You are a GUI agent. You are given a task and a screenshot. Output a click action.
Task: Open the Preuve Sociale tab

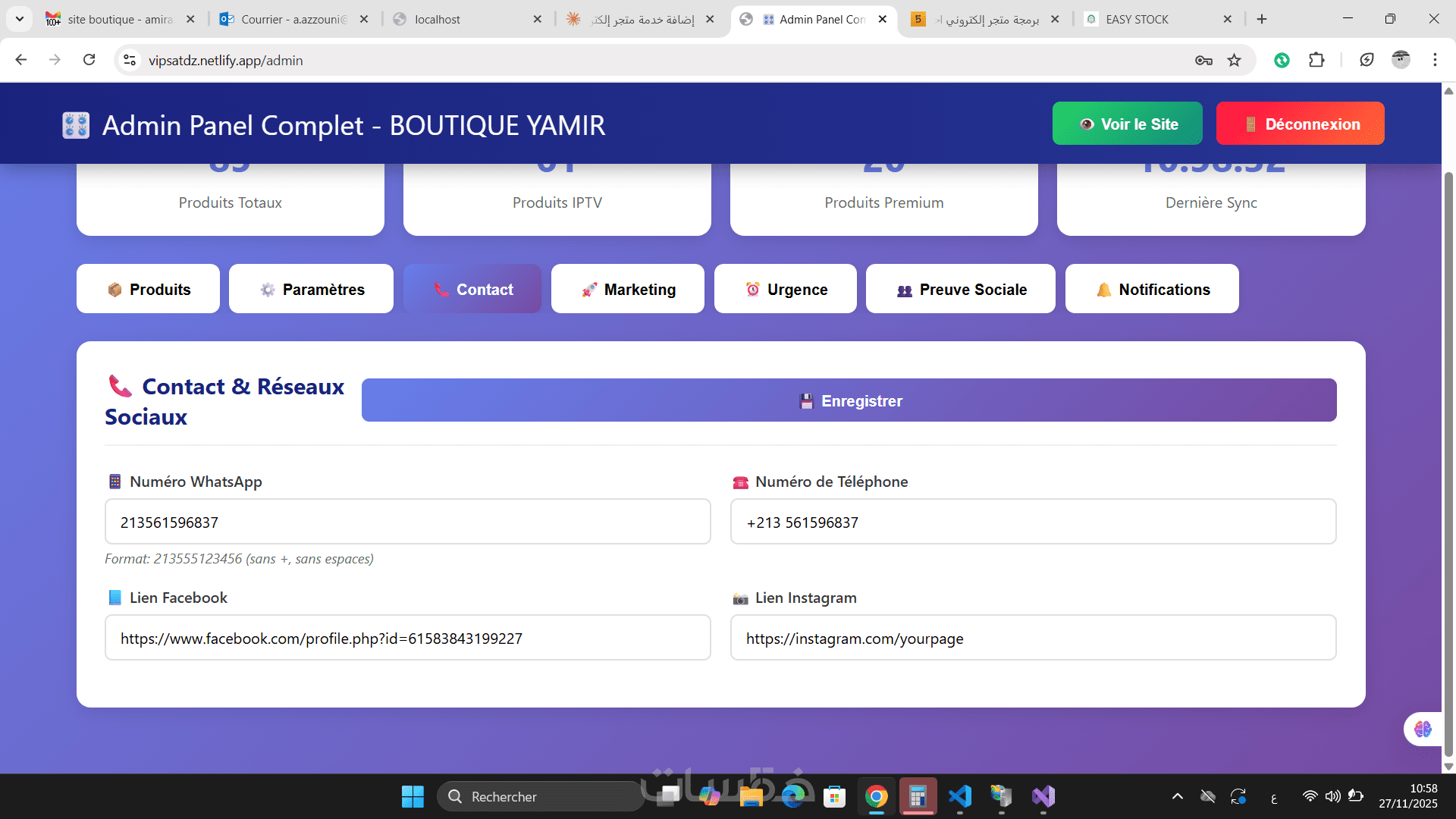960,290
